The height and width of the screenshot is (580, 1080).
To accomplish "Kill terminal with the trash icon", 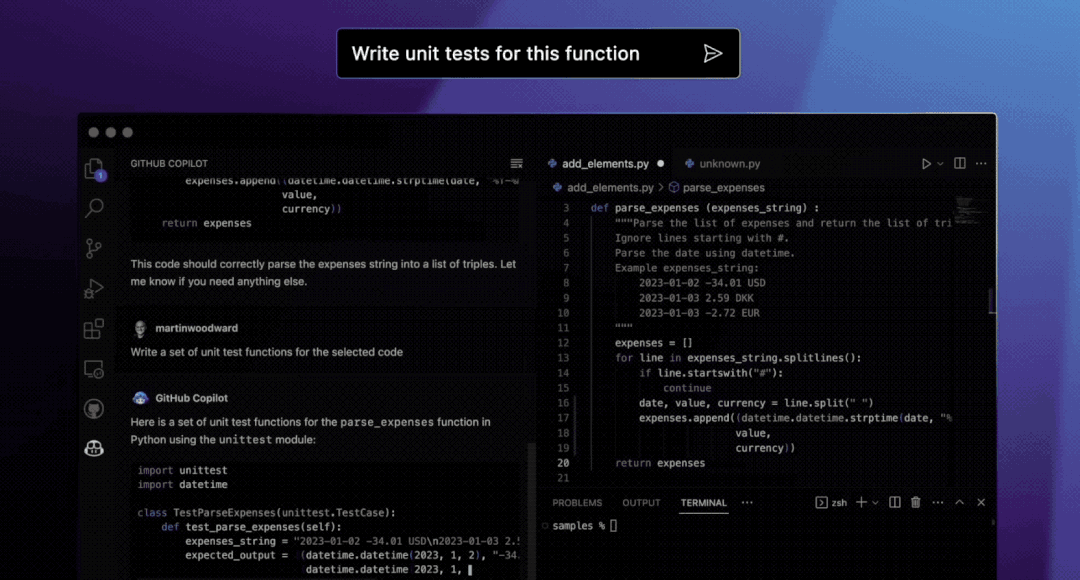I will [x=915, y=503].
